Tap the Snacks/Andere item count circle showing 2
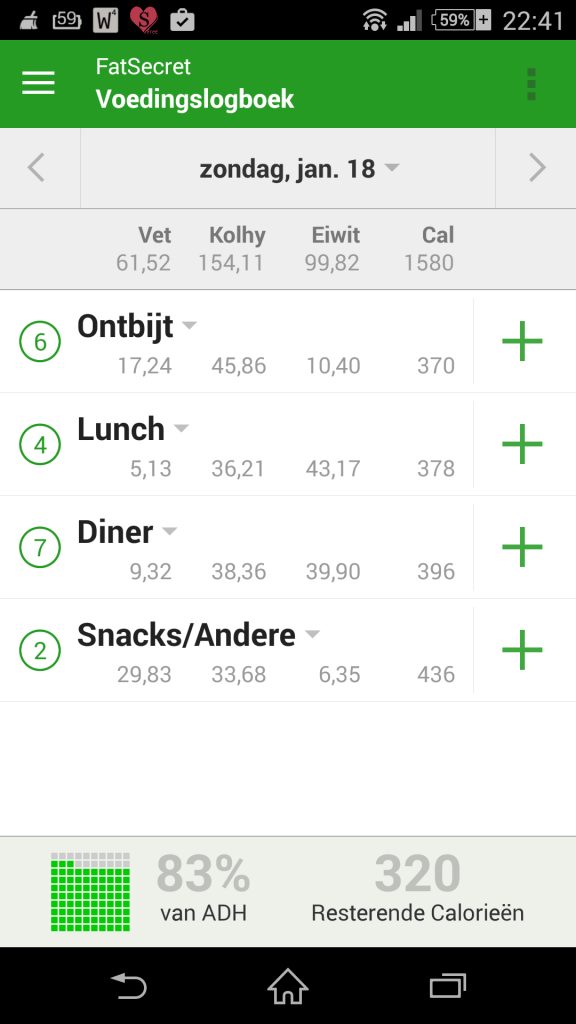Screen dimensions: 576x1024 tap(40, 650)
